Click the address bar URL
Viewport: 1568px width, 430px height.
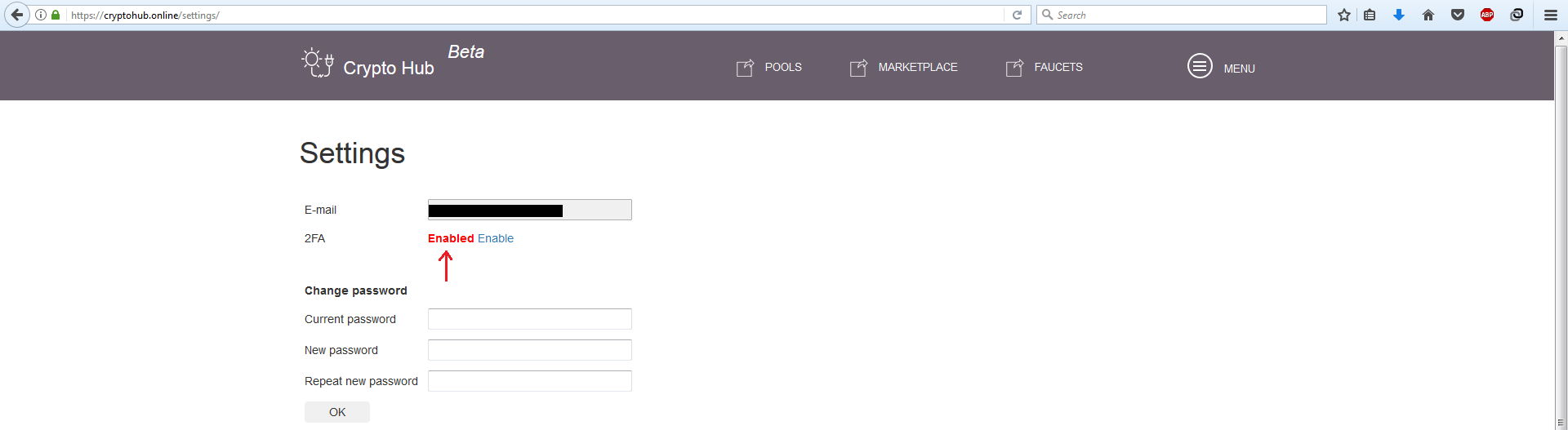(x=145, y=15)
